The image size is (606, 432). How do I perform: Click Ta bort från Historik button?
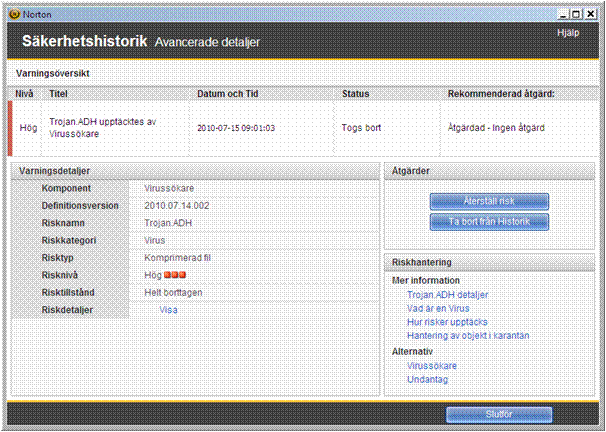(x=489, y=222)
